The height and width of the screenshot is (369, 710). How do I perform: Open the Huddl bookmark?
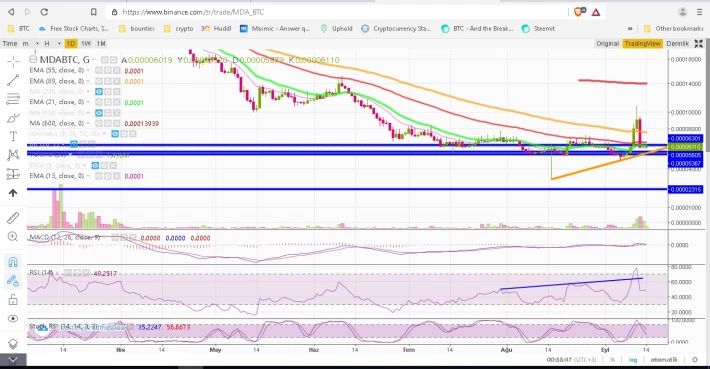tap(216, 29)
